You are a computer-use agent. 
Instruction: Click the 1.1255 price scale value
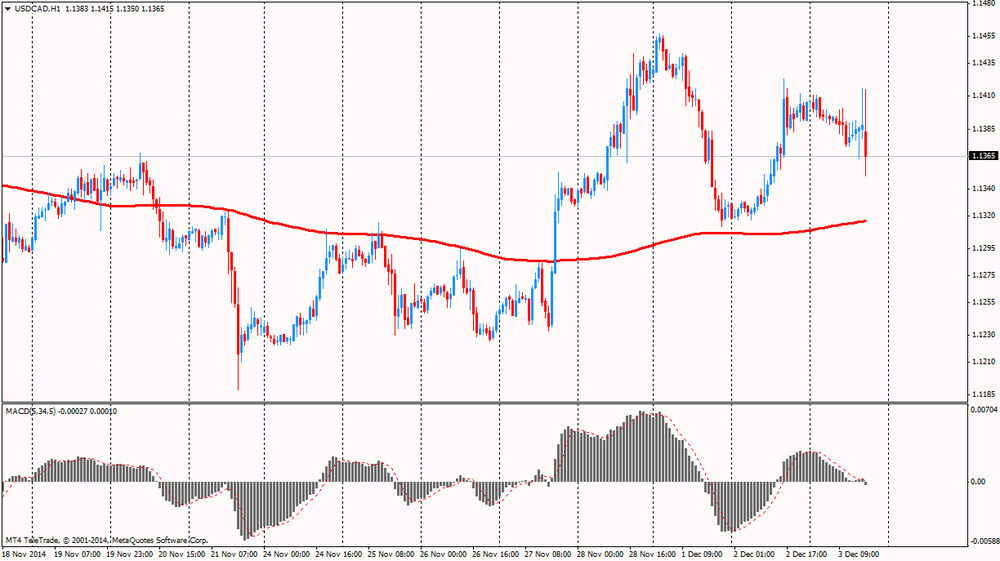pos(982,302)
